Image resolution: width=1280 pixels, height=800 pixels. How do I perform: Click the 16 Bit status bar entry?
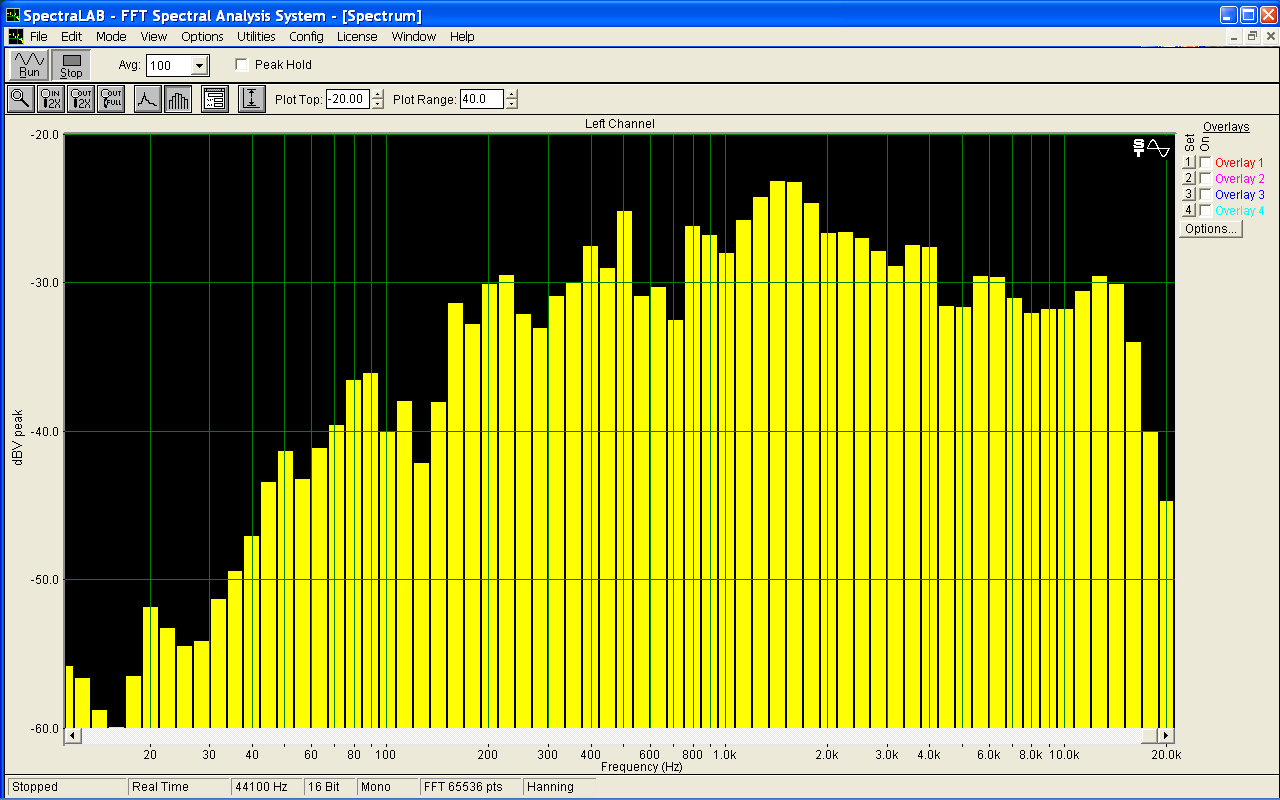click(330, 787)
